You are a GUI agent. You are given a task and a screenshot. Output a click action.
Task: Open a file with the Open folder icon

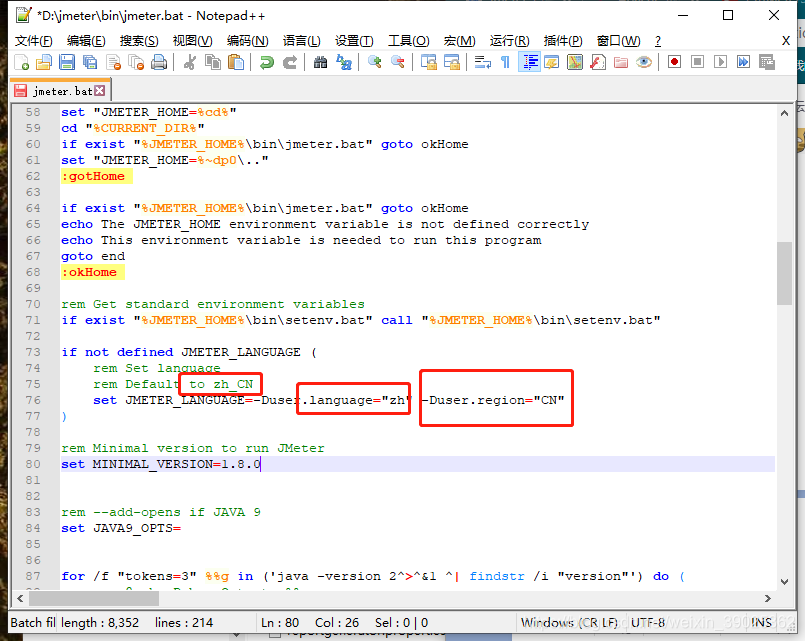[x=44, y=63]
